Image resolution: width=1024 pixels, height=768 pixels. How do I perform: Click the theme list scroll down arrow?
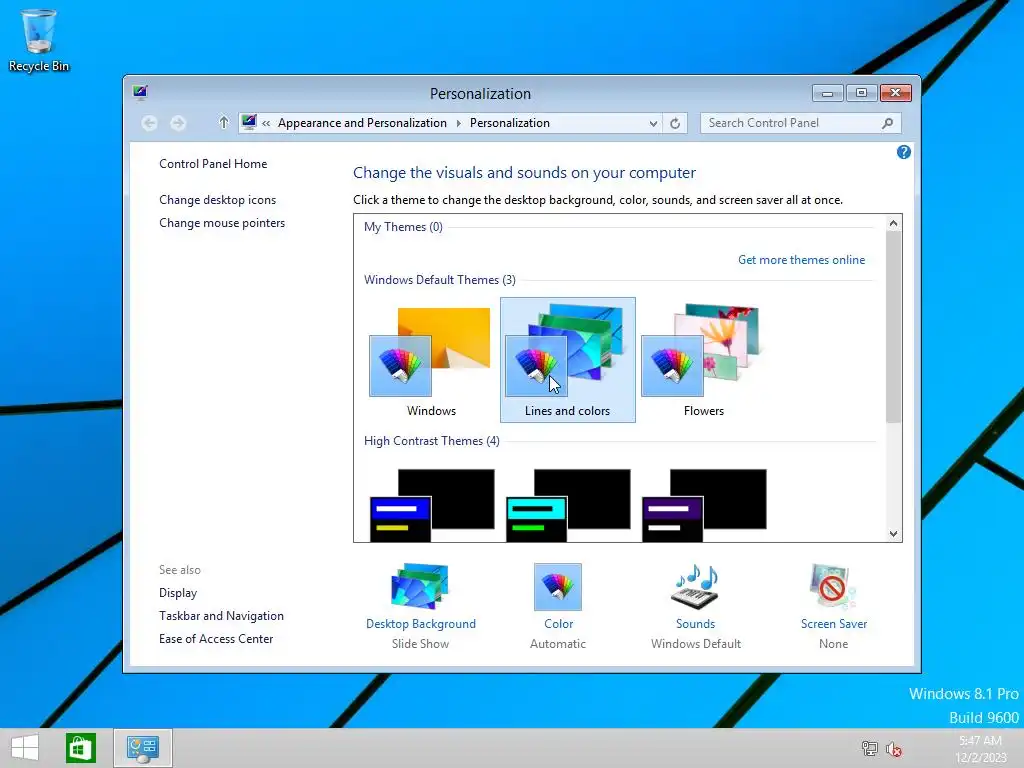(x=893, y=534)
